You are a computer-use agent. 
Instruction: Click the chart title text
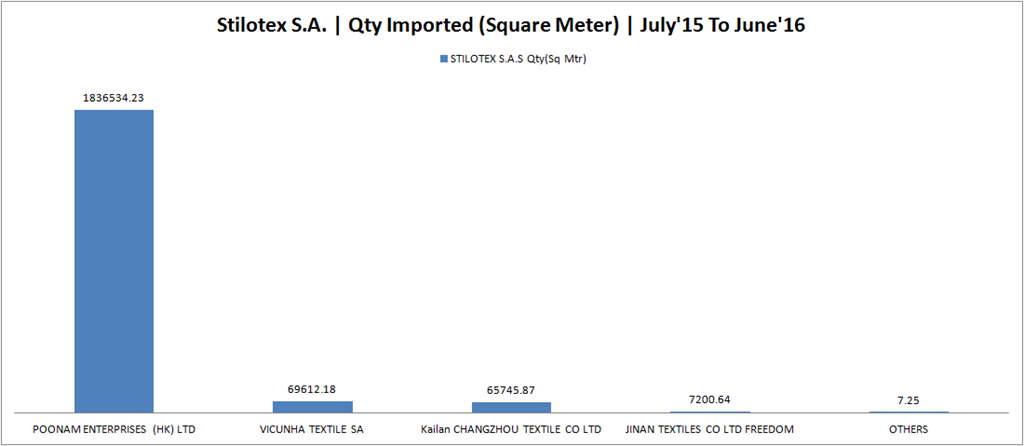tap(511, 25)
